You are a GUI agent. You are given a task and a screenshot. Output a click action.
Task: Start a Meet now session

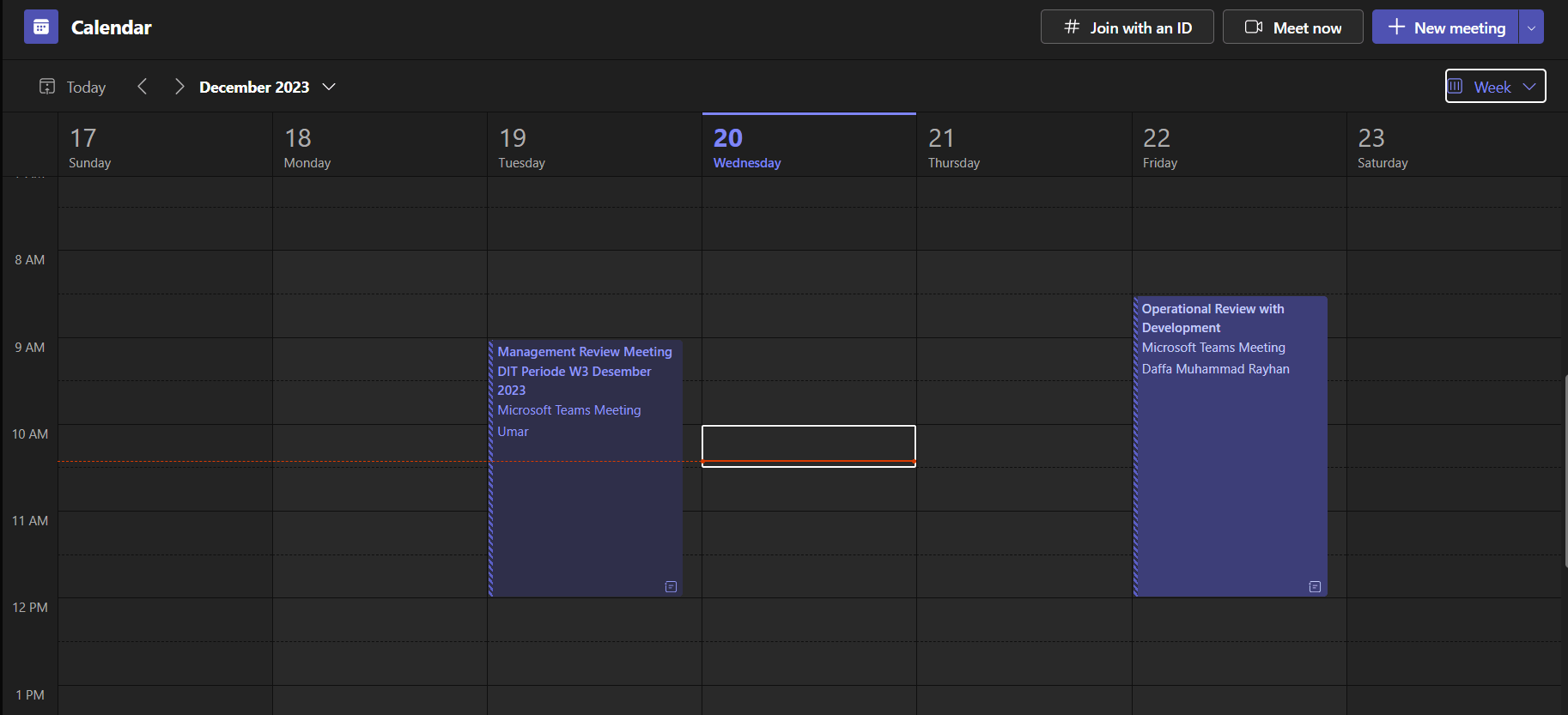1293,27
